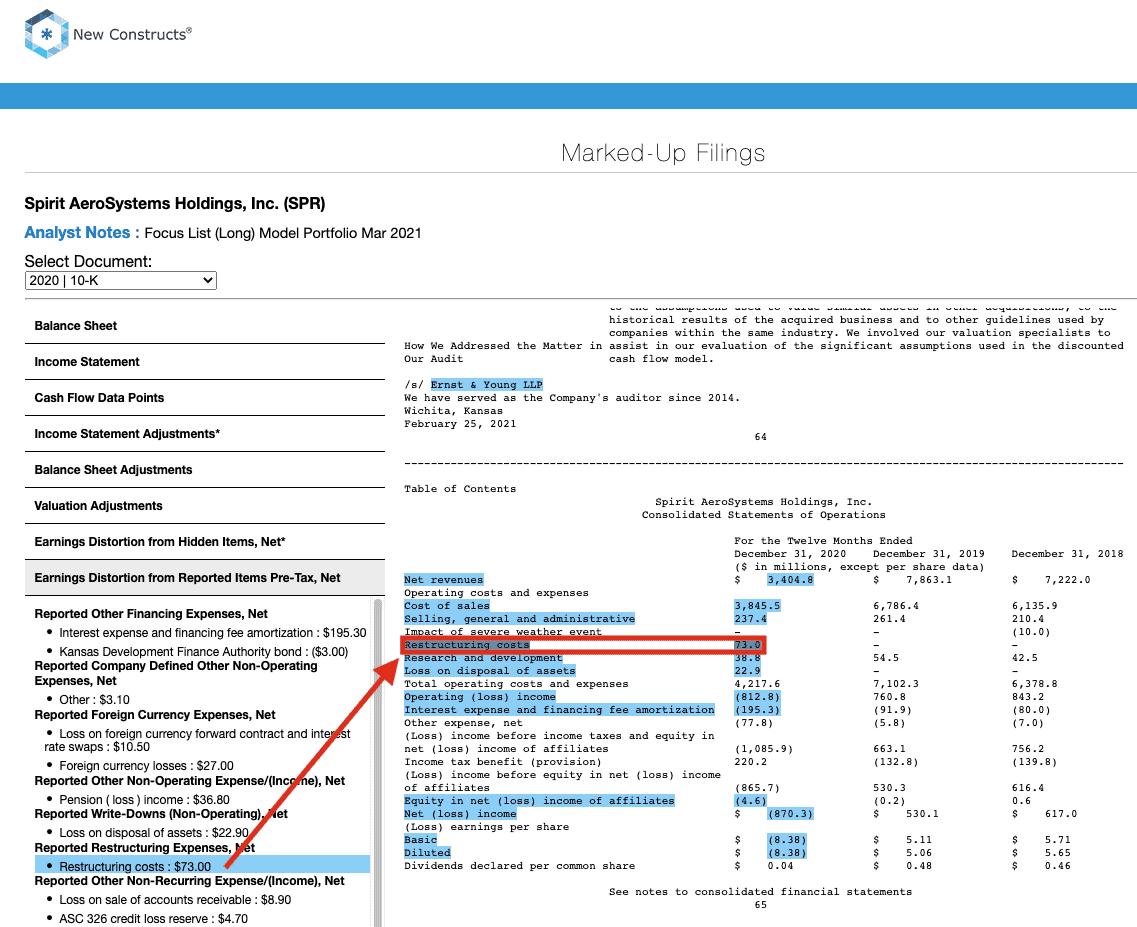The width and height of the screenshot is (1137, 927).
Task: Click highlighted Cost of sales label
Action: pos(447,606)
